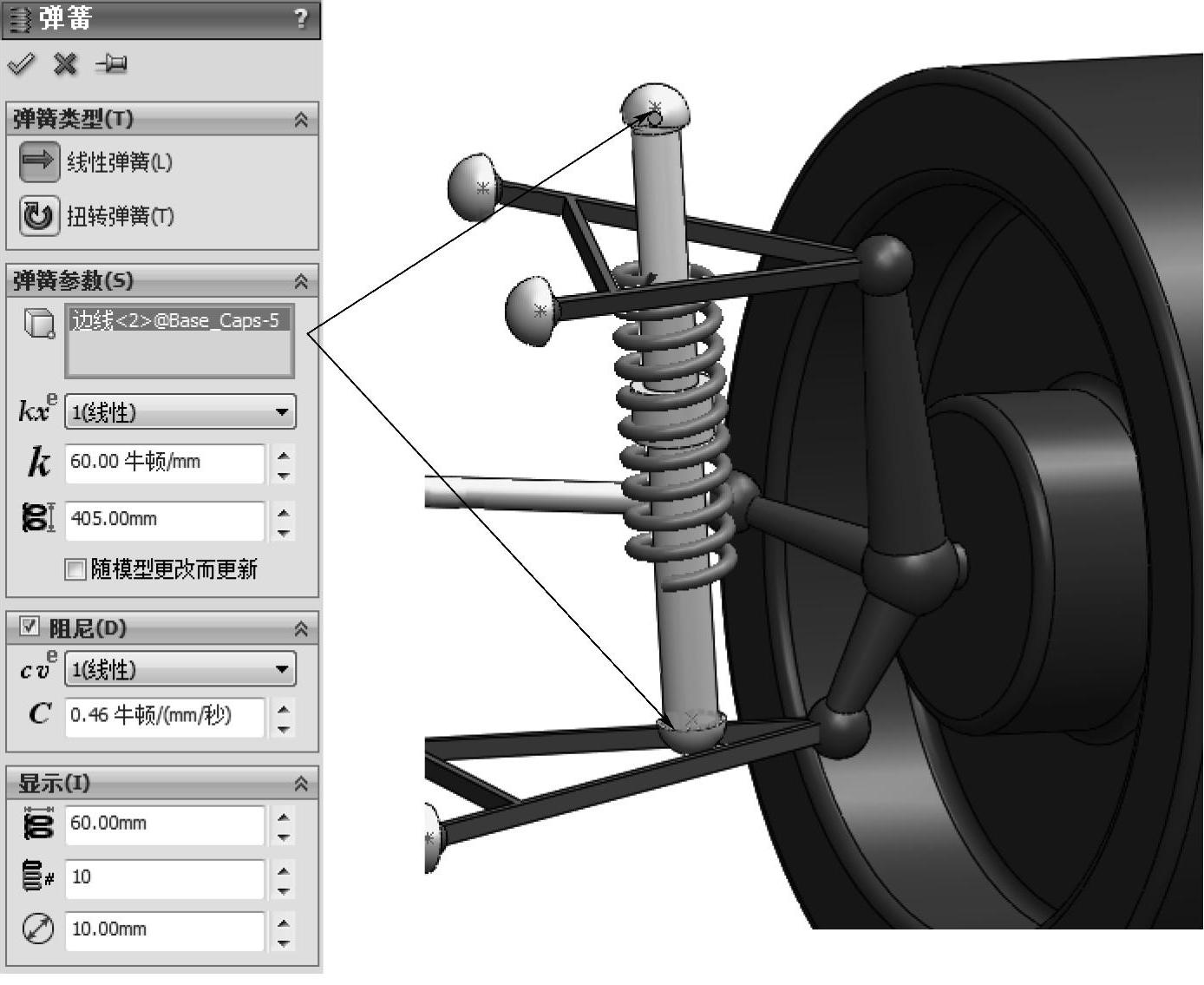Click the spring stiffness 60.00 牛顿/mm field
This screenshot has height=985, width=1204.
pyautogui.click(x=164, y=463)
